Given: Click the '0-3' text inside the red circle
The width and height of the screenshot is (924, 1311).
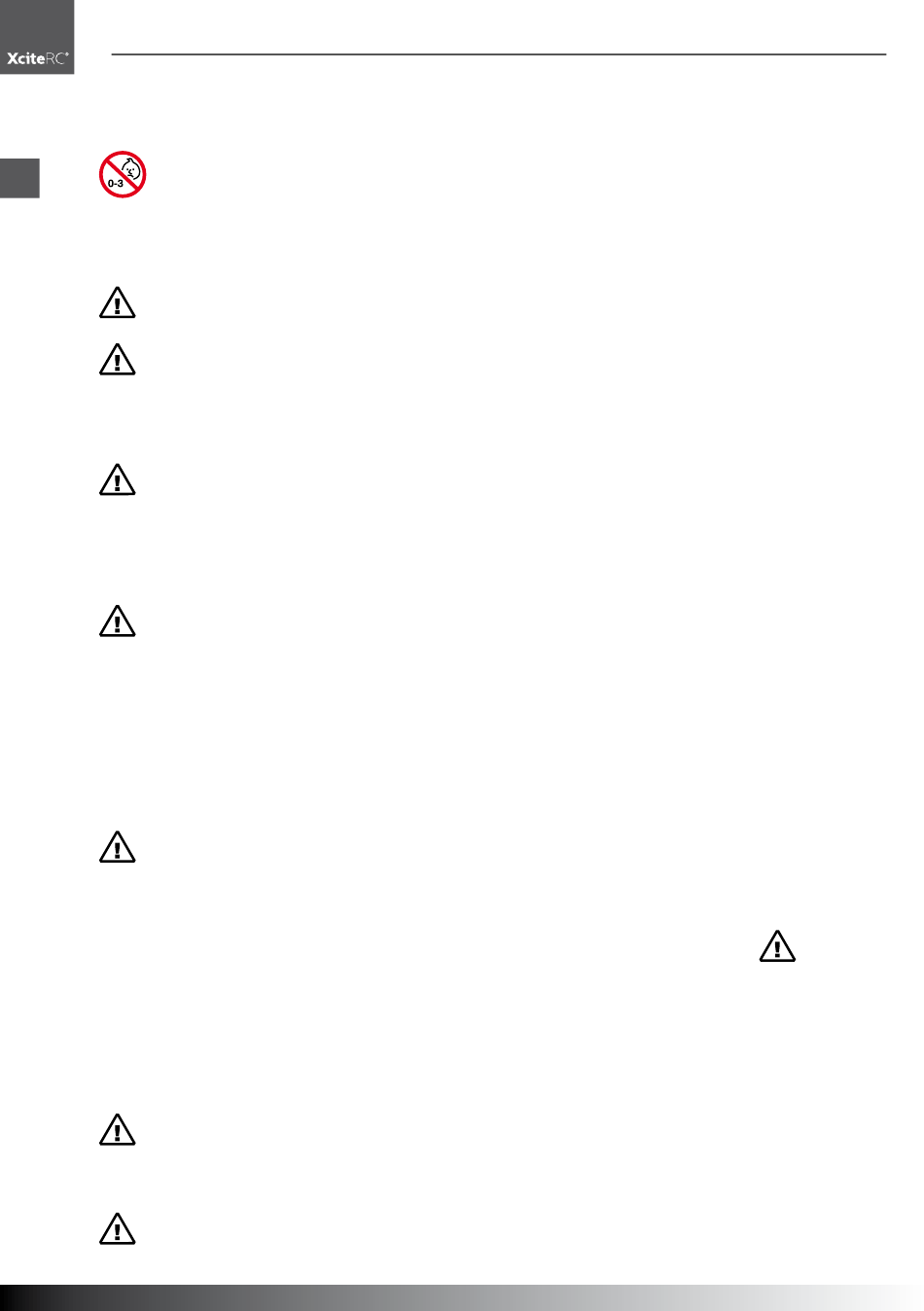Looking at the screenshot, I should (x=115, y=183).
